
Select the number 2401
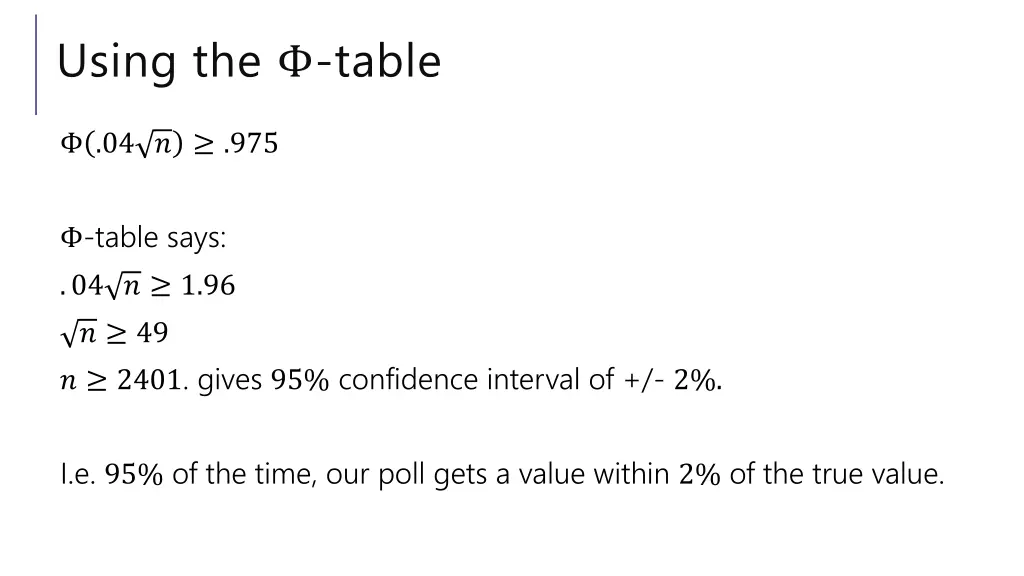point(150,379)
